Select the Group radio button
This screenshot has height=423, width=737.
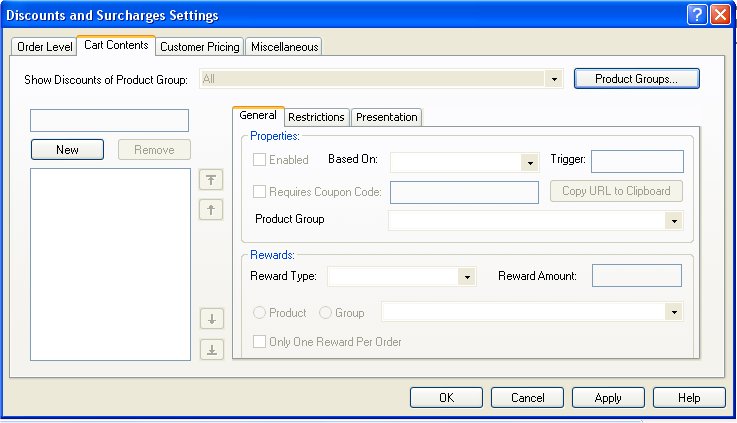[x=325, y=313]
